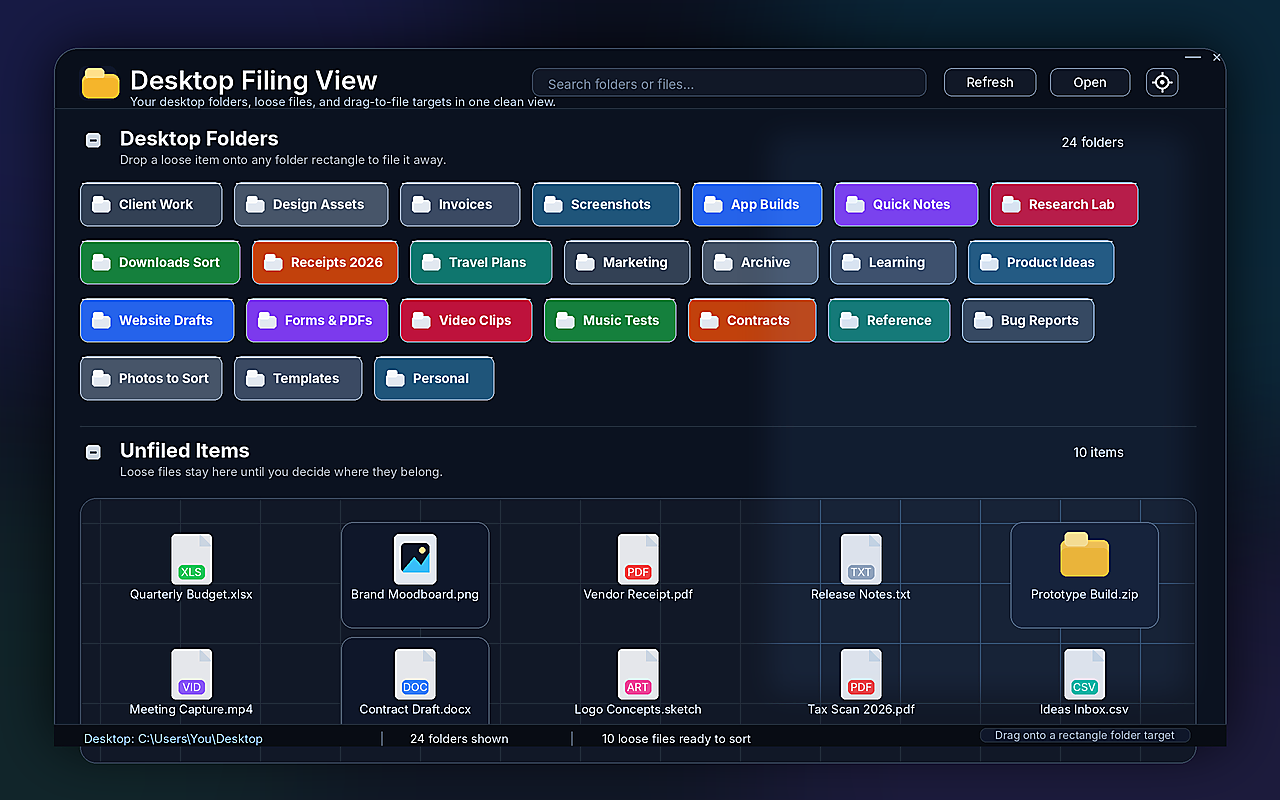Click the '24 folders shown' status text
This screenshot has width=1280, height=800.
click(459, 739)
